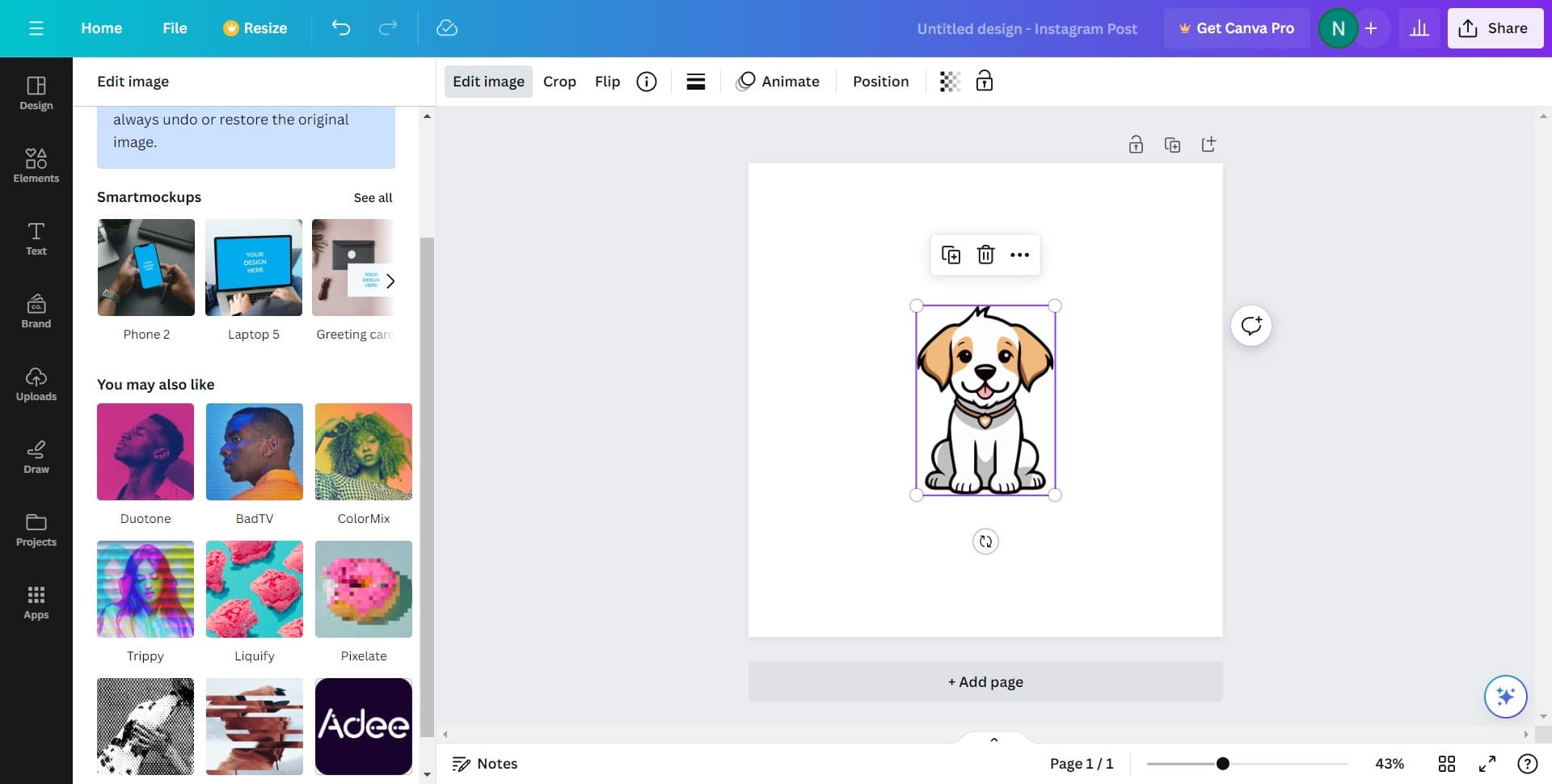
Task: Open the Transparency settings icon
Action: tap(949, 81)
